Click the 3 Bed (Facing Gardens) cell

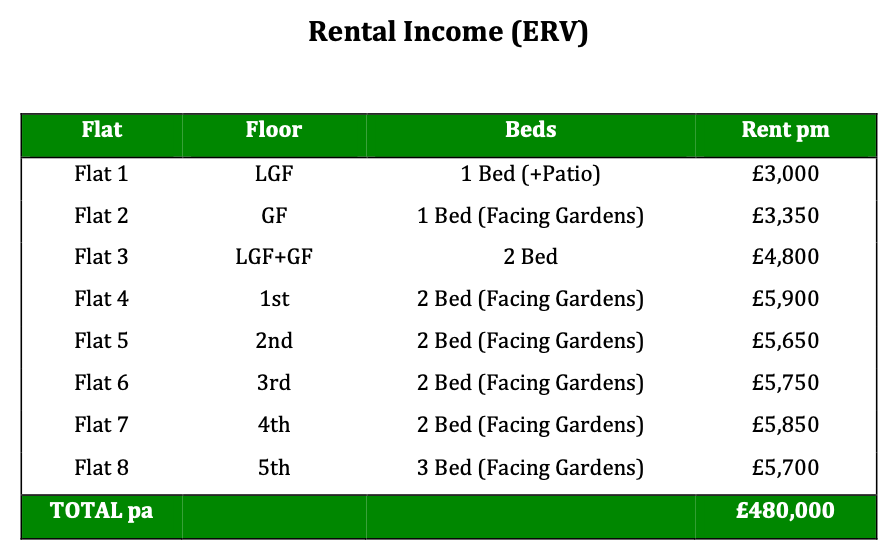coord(530,467)
